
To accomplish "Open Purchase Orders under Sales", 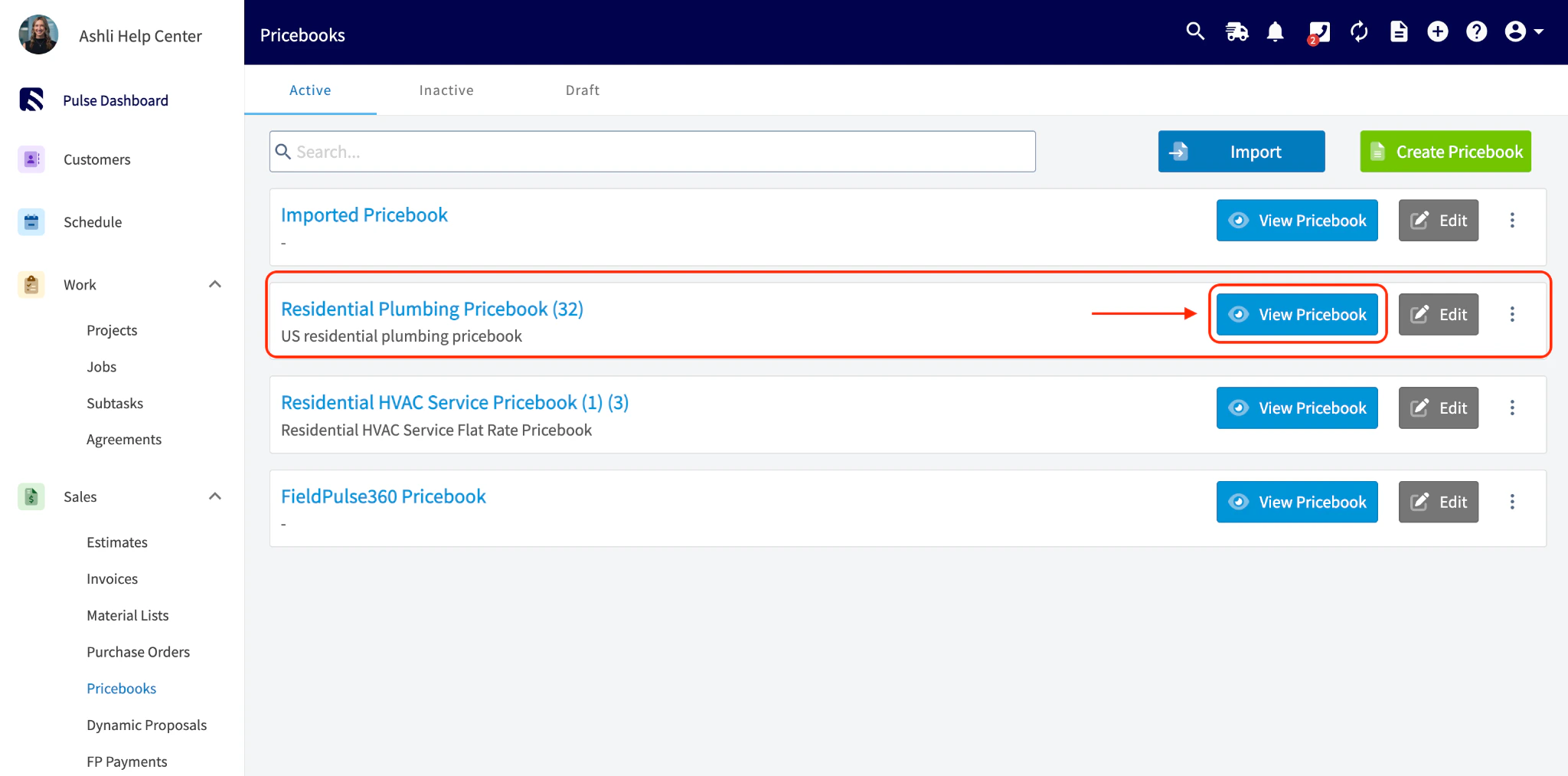I will click(x=139, y=652).
